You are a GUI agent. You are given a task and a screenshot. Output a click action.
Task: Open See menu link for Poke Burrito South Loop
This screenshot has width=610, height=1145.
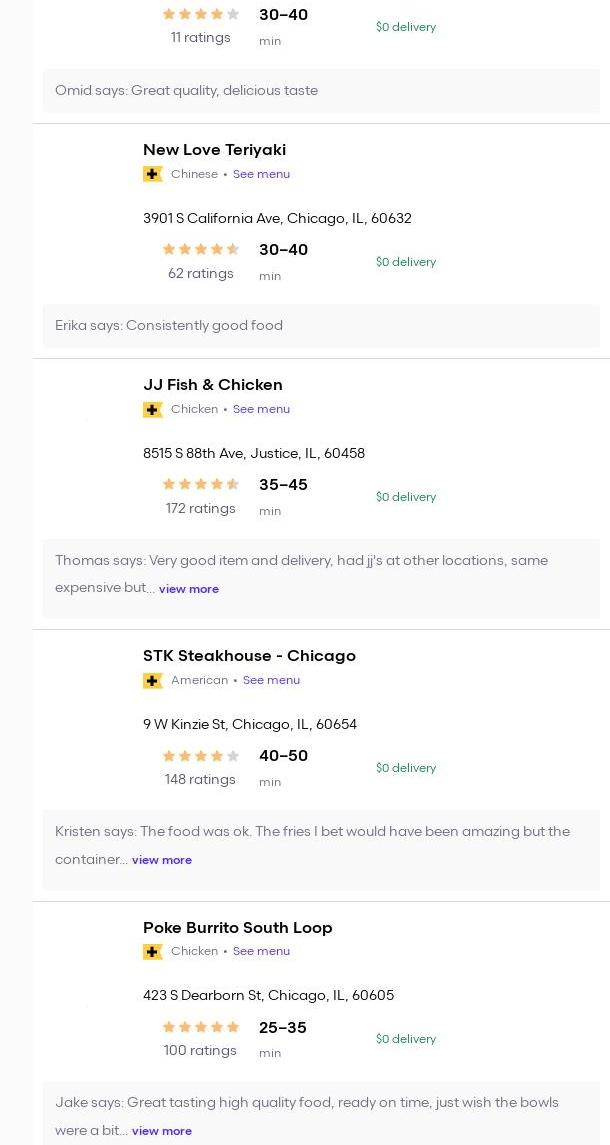click(262, 951)
